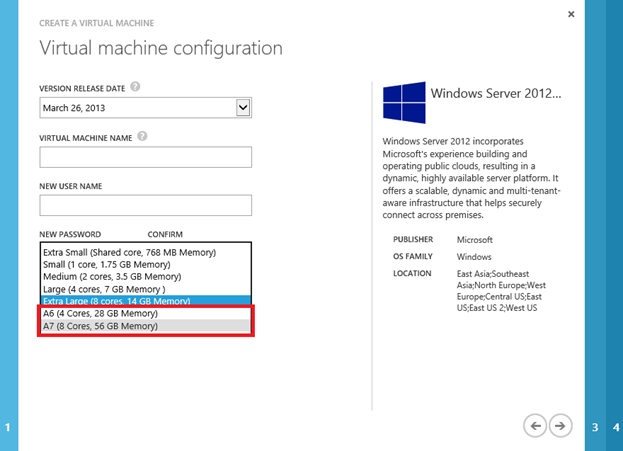Viewport: 623px width, 451px height.
Task: Click the Windows Server 2012 title
Action: [x=496, y=93]
